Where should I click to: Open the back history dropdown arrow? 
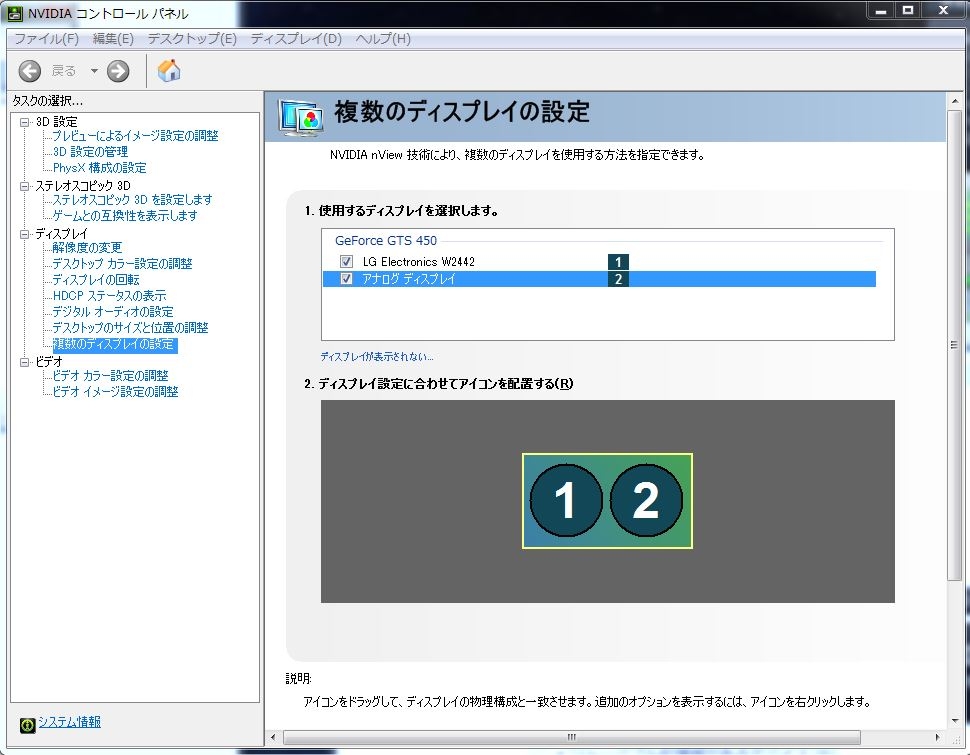94,71
